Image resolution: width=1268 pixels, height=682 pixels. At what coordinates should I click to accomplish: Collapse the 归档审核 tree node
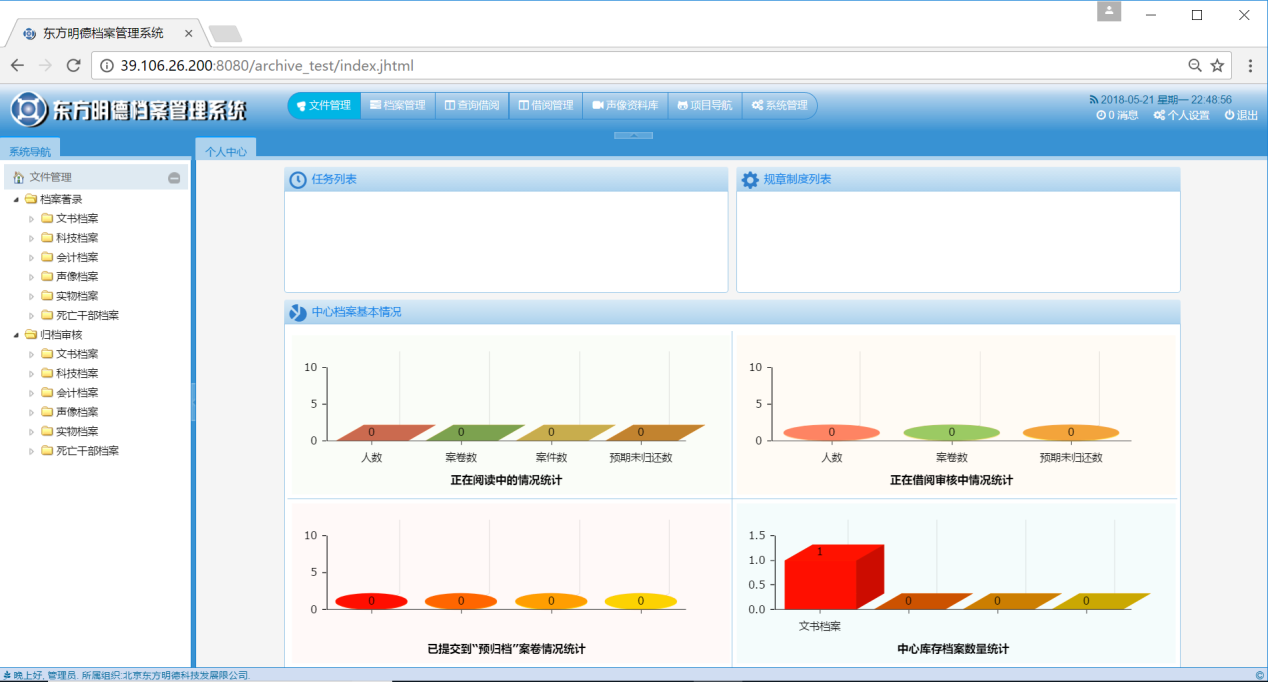[x=17, y=335]
